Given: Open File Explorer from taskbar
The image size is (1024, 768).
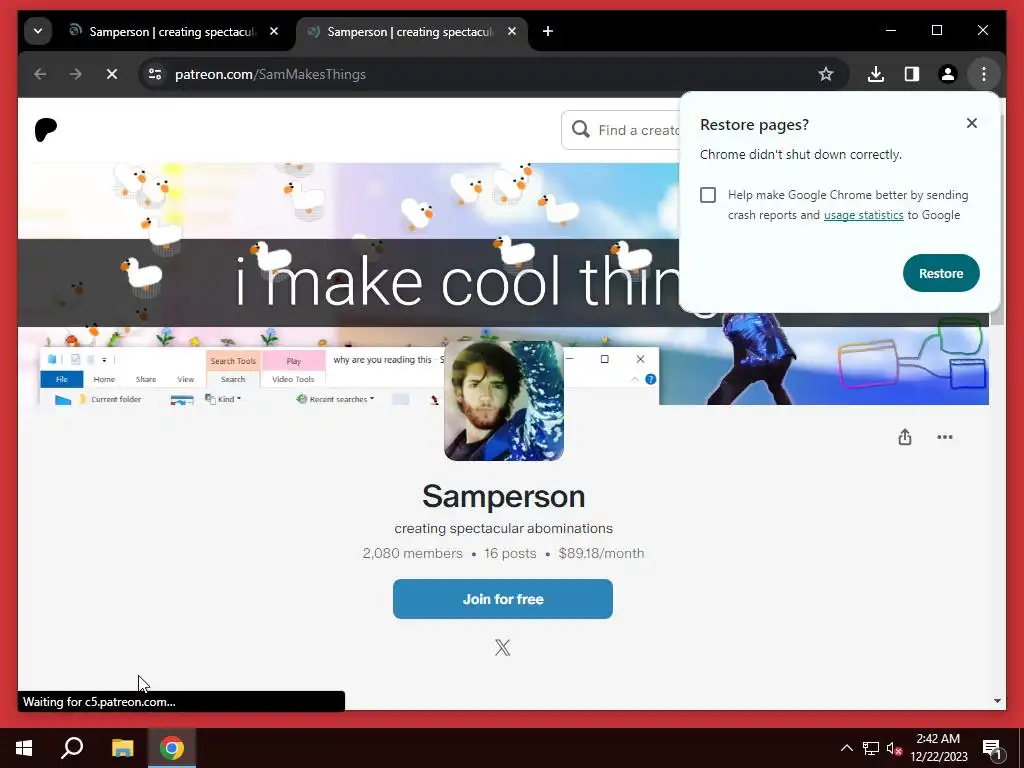Looking at the screenshot, I should pyautogui.click(x=122, y=748).
